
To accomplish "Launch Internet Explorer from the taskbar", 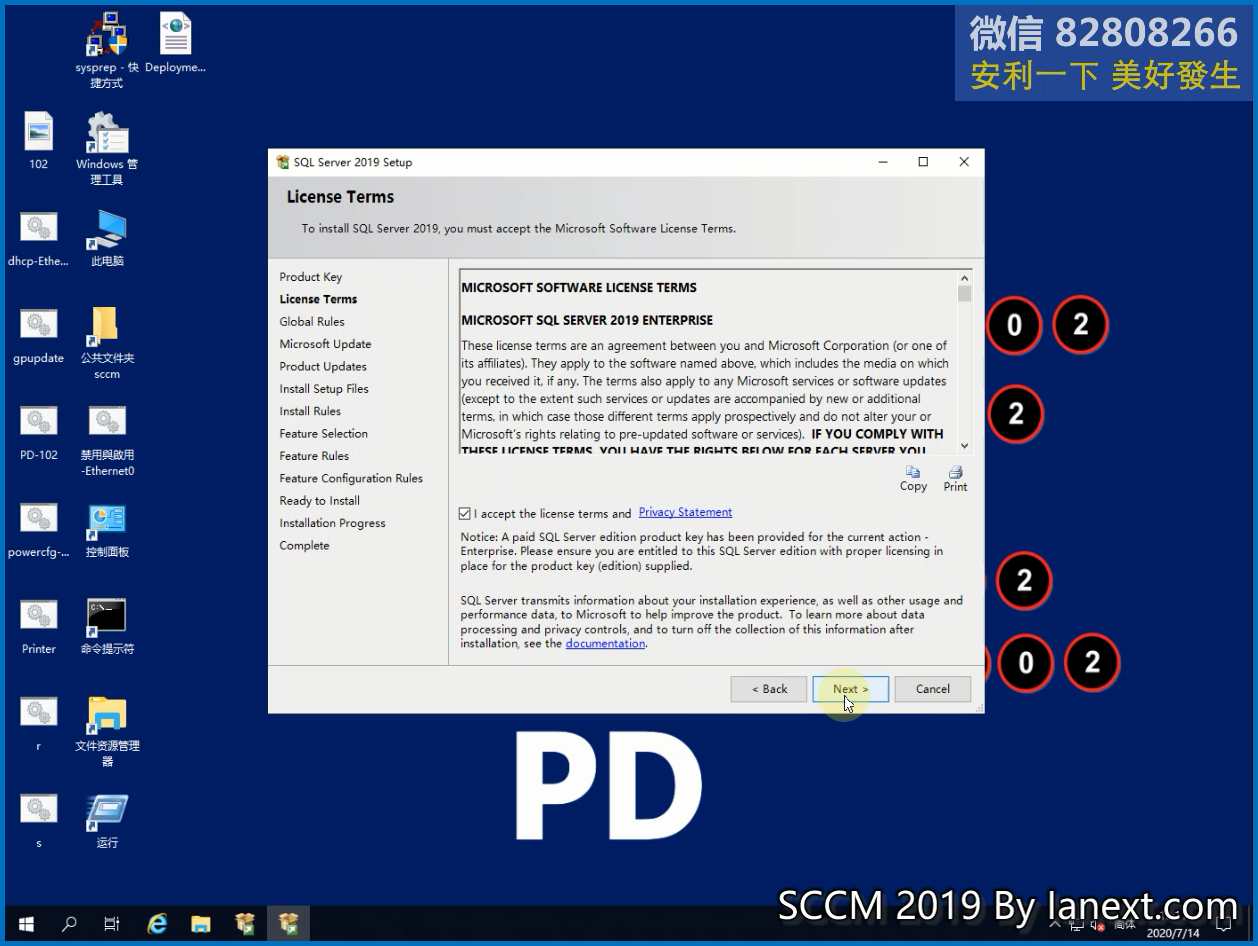I will tap(157, 924).
